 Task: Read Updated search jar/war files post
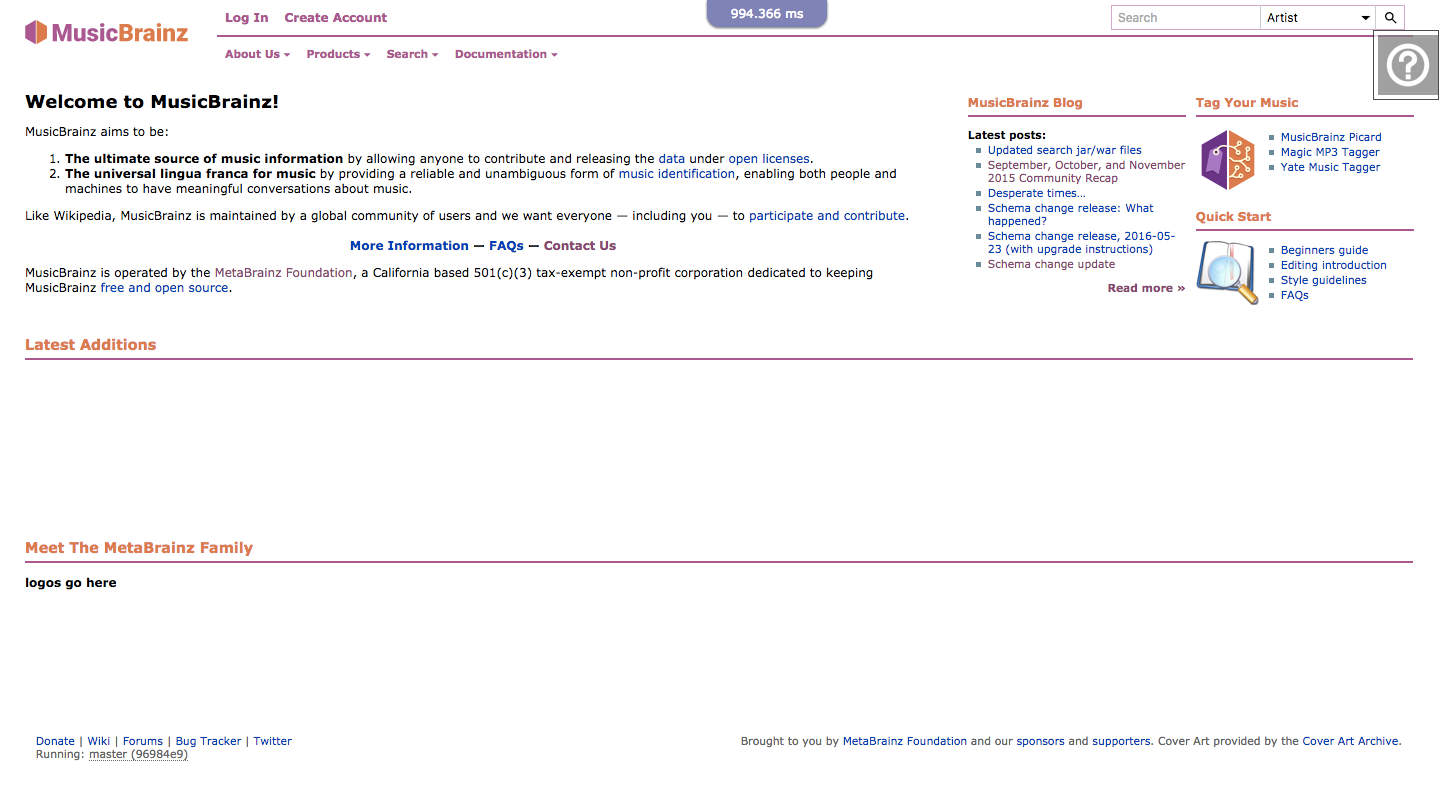coord(1064,150)
